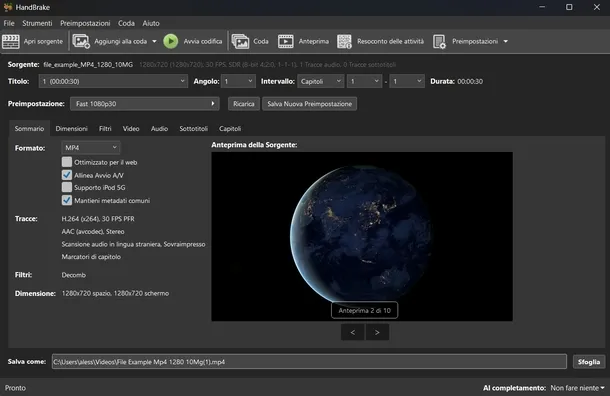
Task: Open the Aiuto menu
Action: coord(151,23)
